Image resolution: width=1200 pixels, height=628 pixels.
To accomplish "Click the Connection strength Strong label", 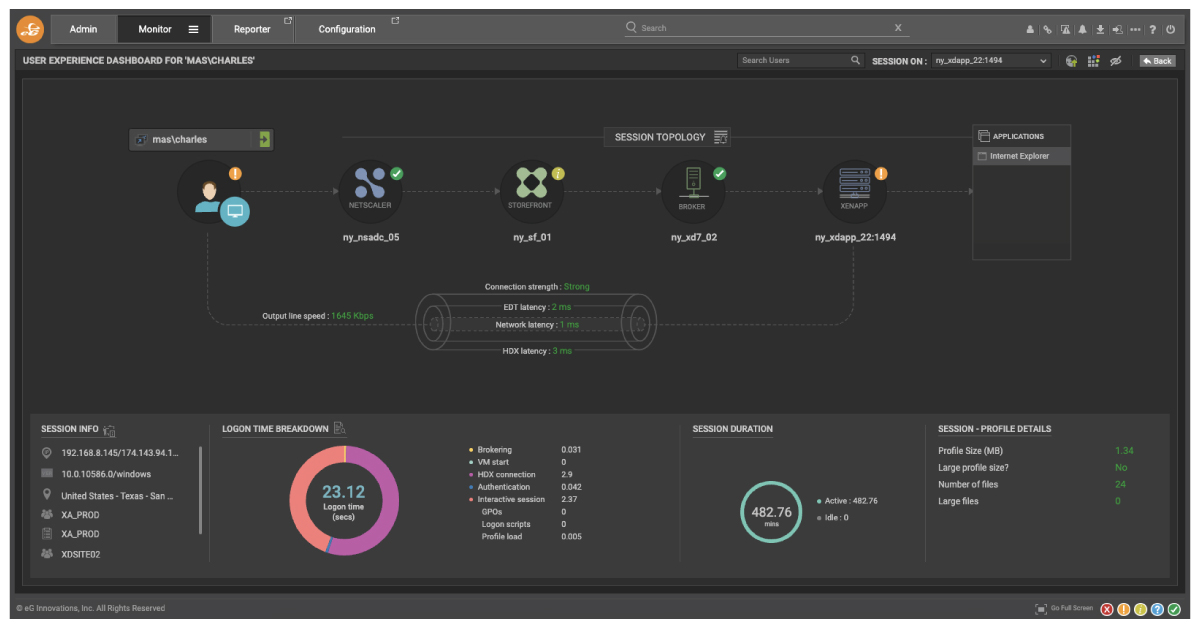I will [537, 287].
